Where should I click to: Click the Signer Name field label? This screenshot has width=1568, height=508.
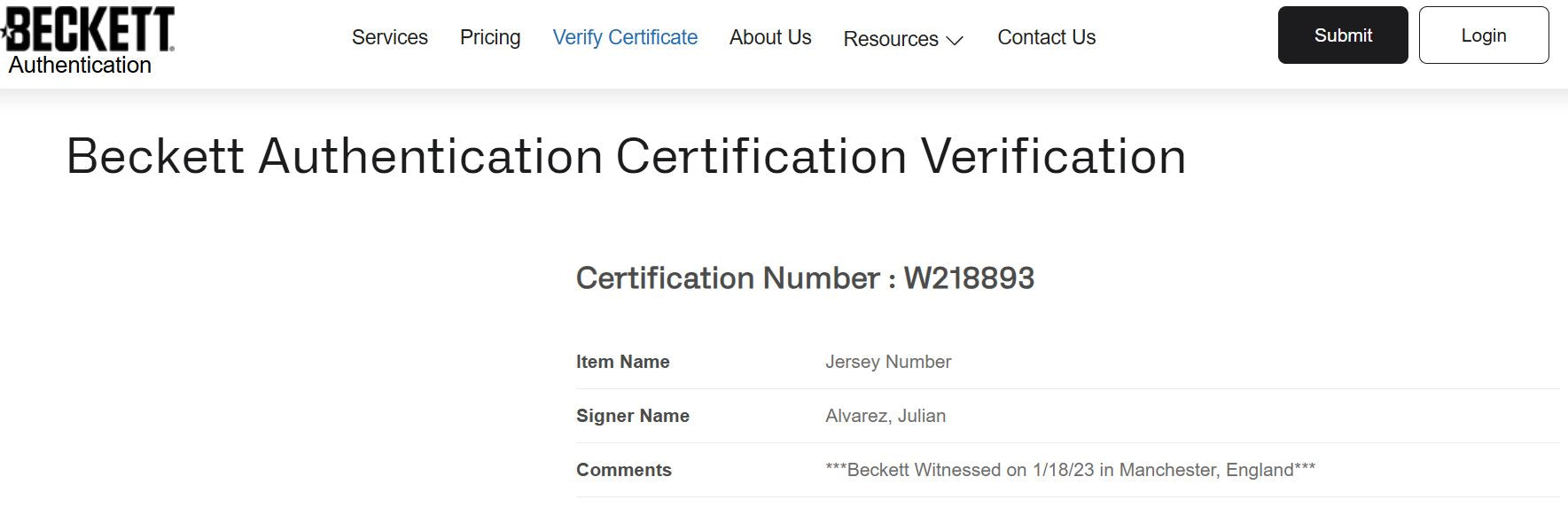coord(632,416)
